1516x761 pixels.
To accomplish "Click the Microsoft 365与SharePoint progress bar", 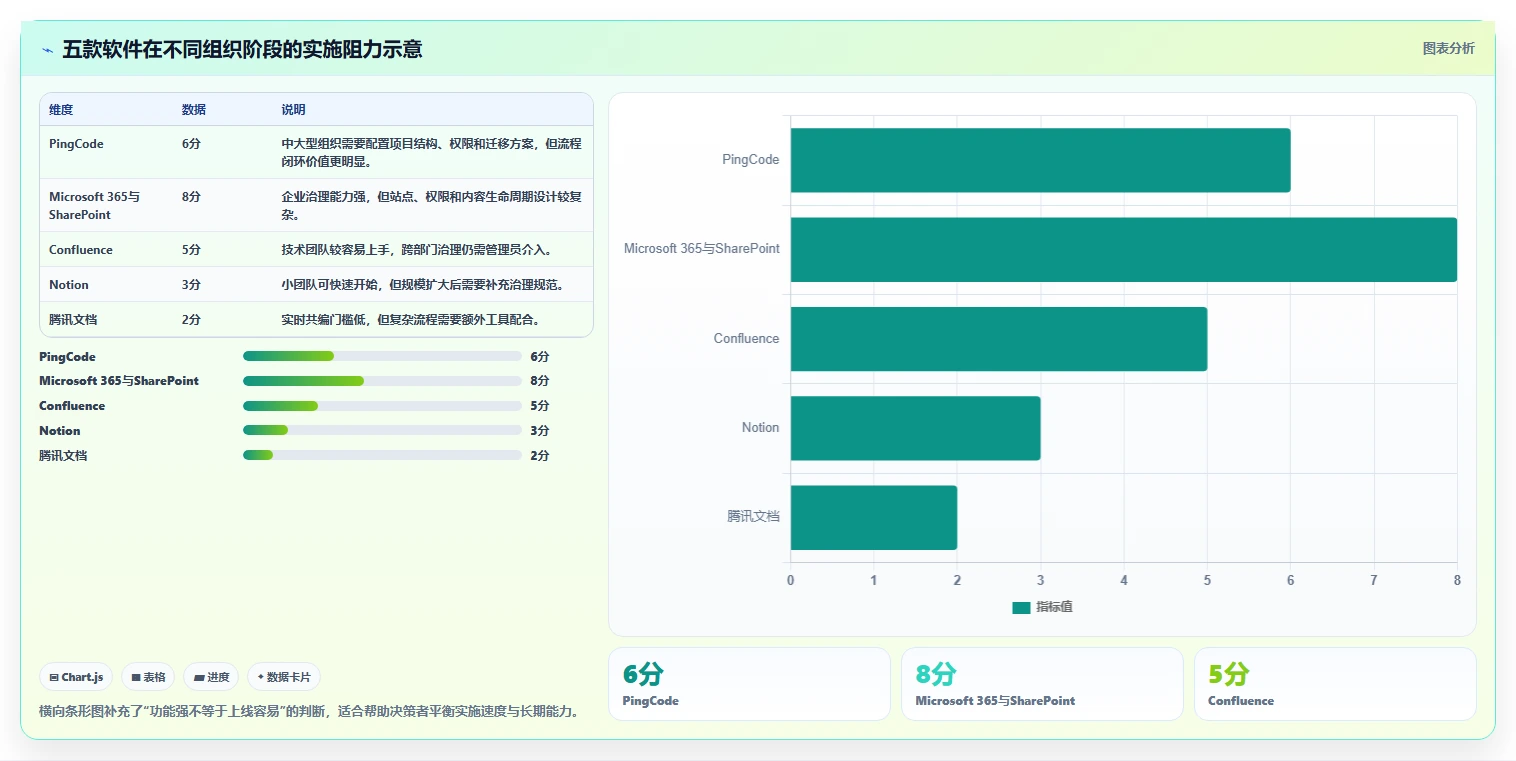I will point(382,381).
